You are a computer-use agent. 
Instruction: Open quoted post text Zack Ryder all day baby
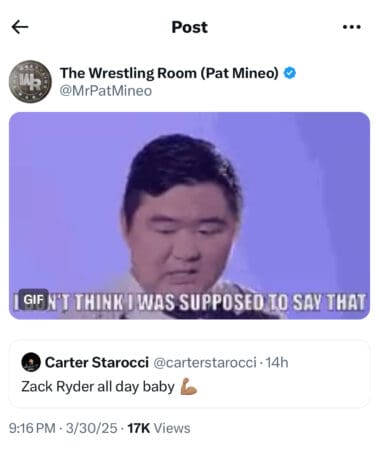(98, 387)
